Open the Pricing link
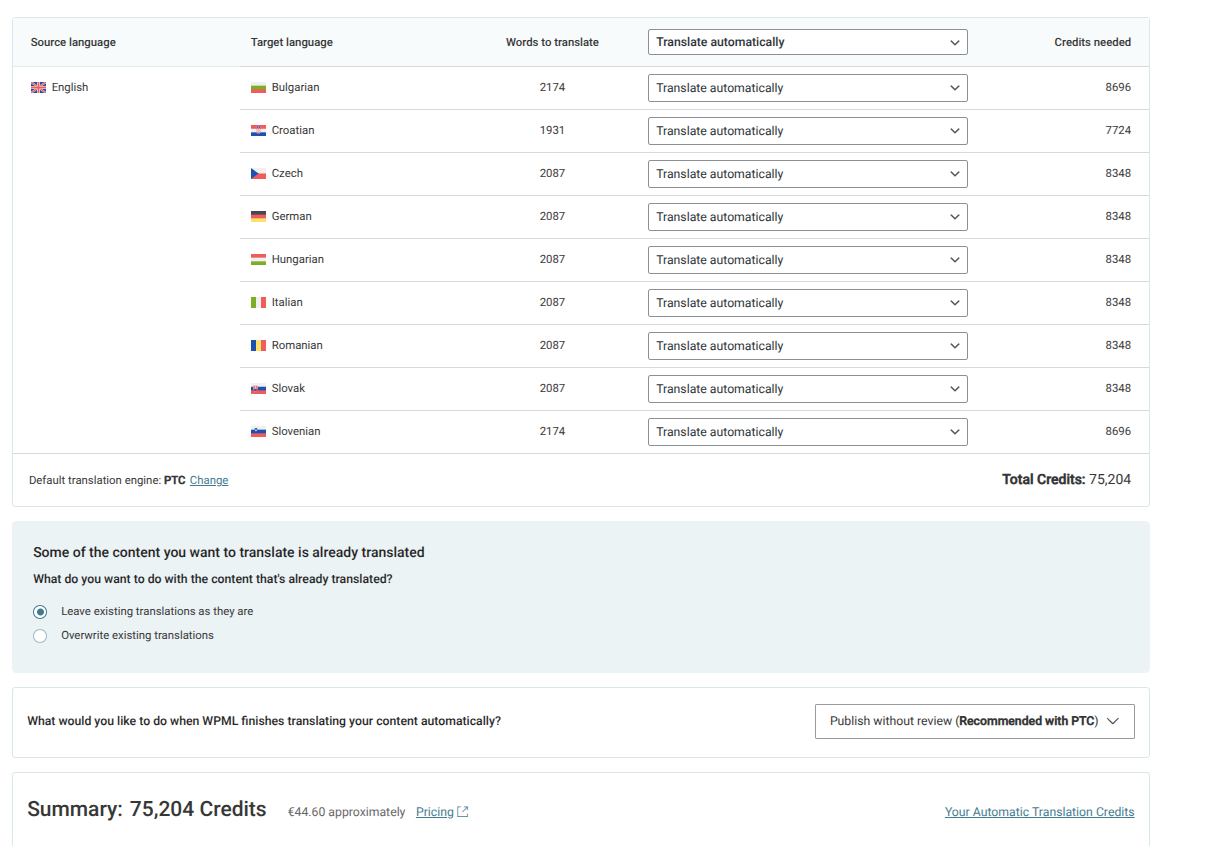This screenshot has height=846, width=1224. point(435,812)
